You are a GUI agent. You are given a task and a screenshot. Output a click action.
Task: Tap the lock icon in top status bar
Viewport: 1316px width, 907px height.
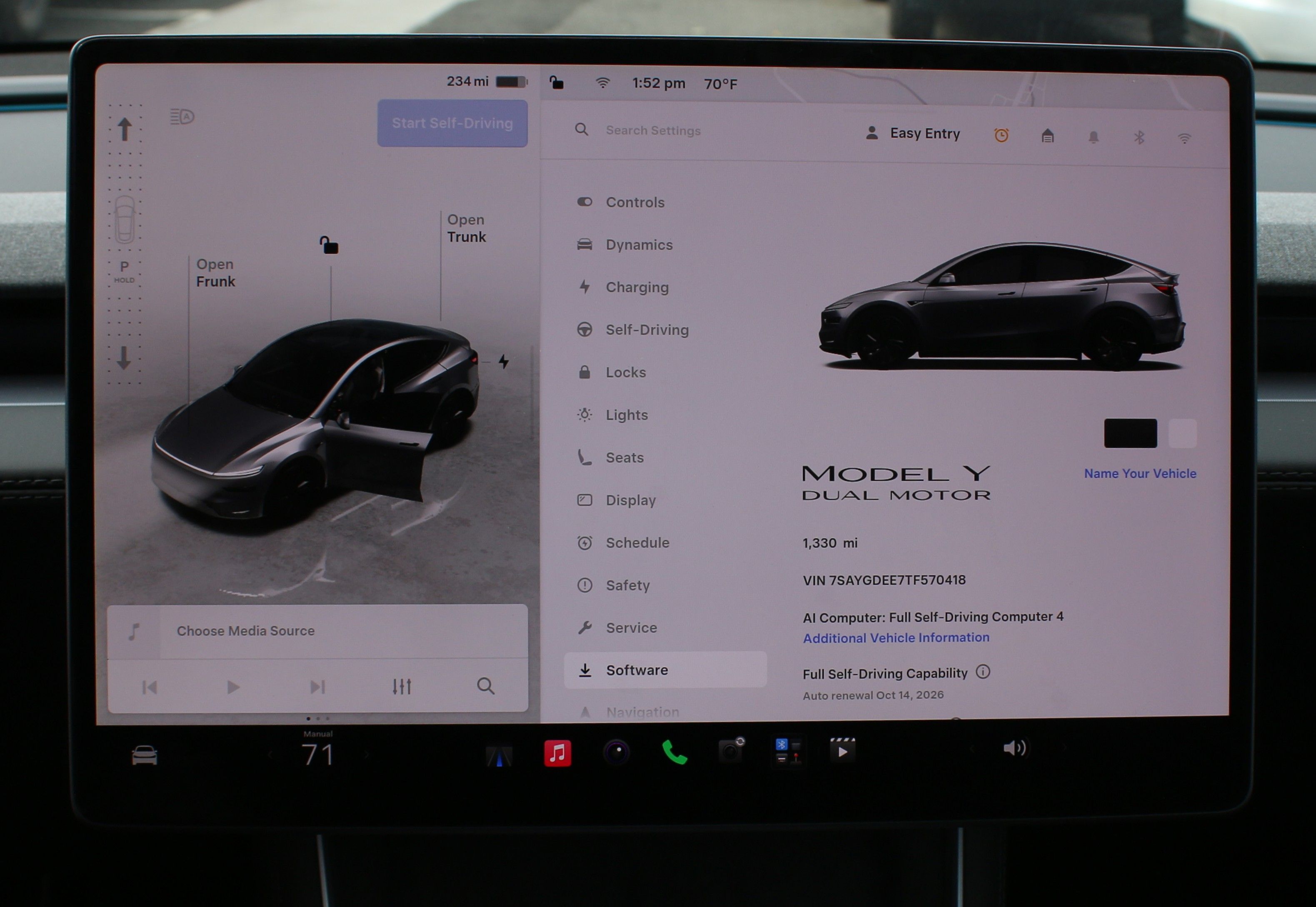click(x=556, y=83)
